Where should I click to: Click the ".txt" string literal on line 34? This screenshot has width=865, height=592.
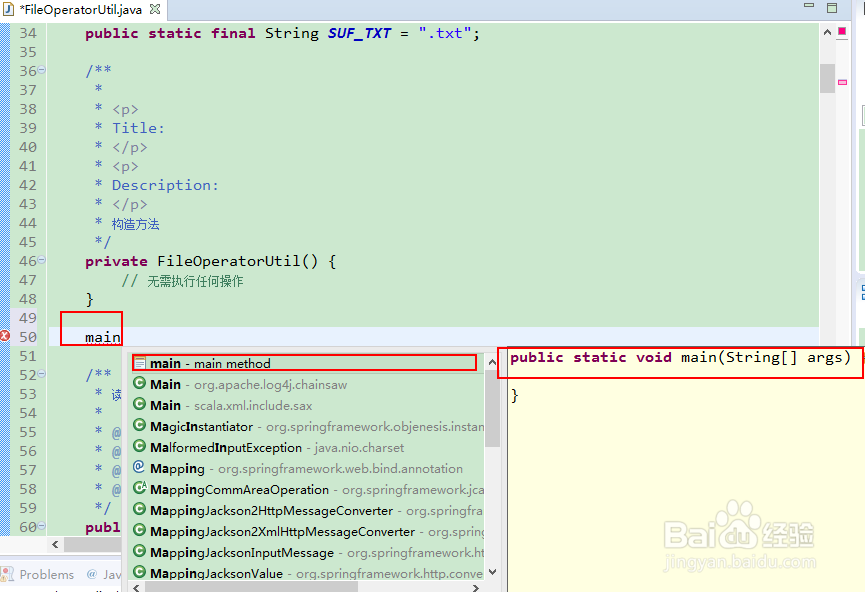445,33
